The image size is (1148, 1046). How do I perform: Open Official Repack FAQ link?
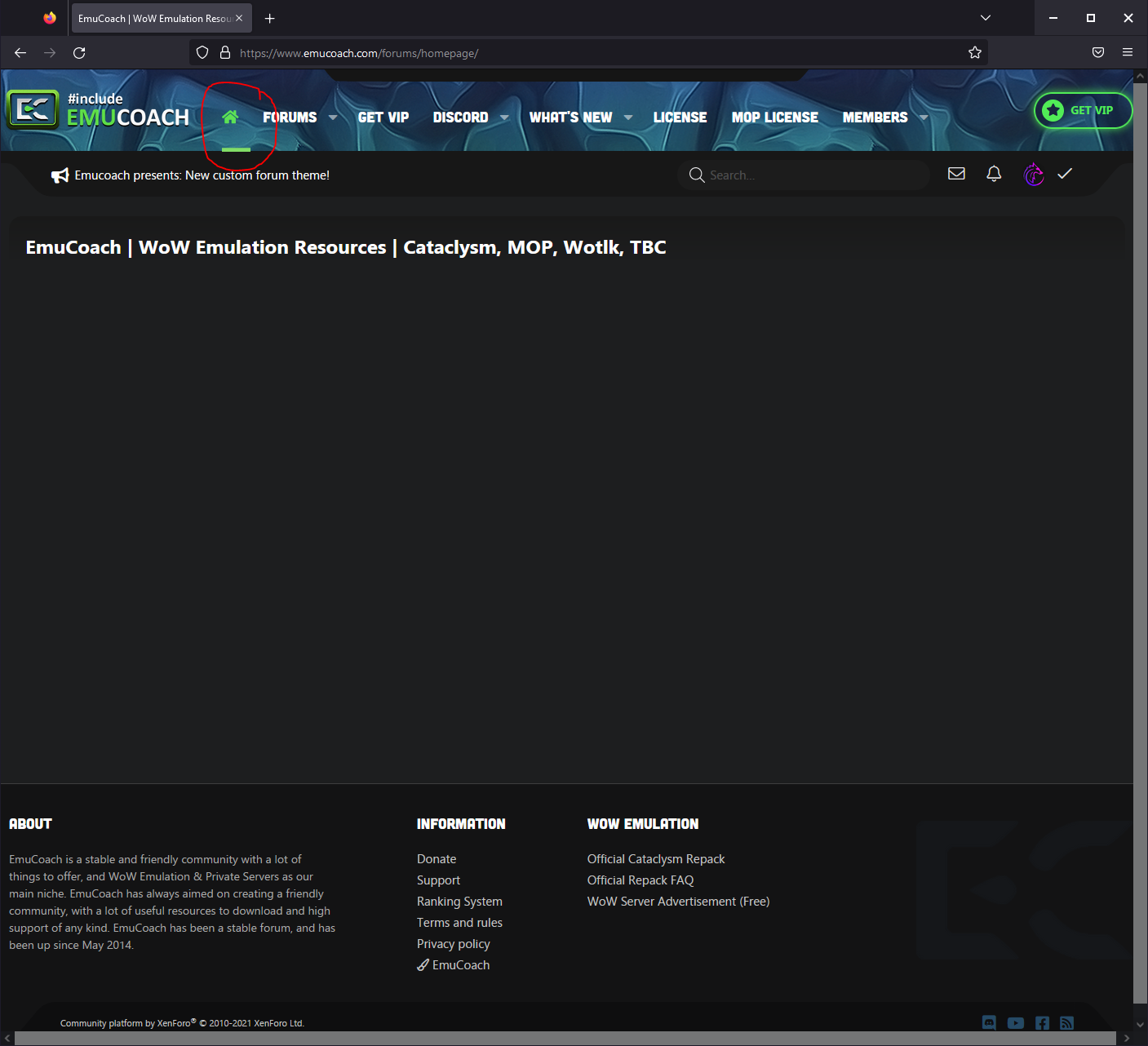(640, 880)
